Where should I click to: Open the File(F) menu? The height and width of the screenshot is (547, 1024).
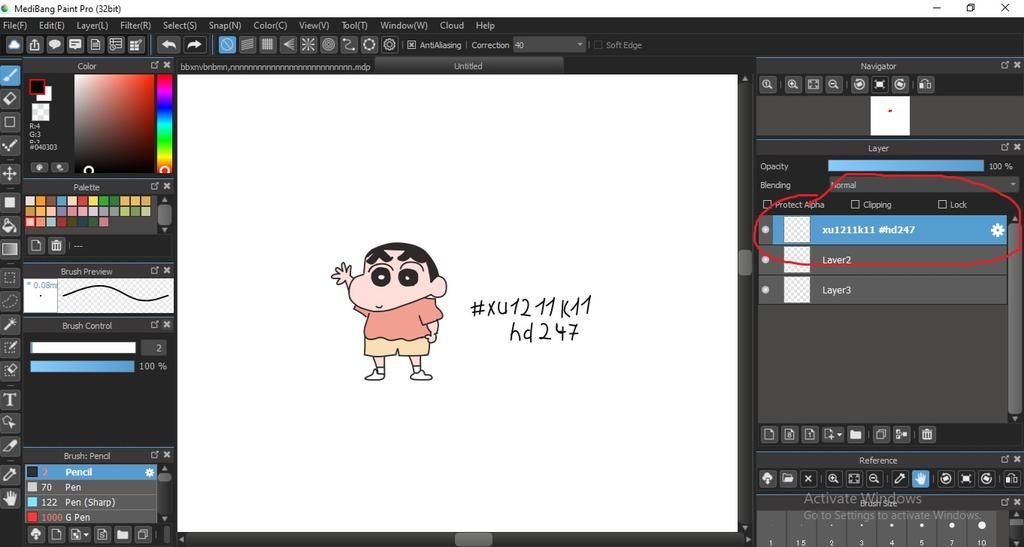pos(14,25)
